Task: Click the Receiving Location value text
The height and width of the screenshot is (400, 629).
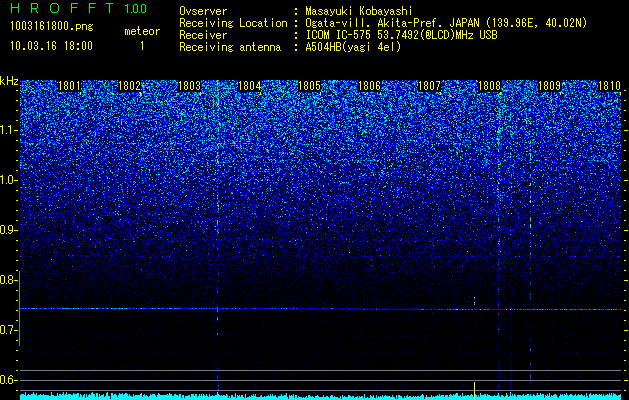Action: point(446,23)
